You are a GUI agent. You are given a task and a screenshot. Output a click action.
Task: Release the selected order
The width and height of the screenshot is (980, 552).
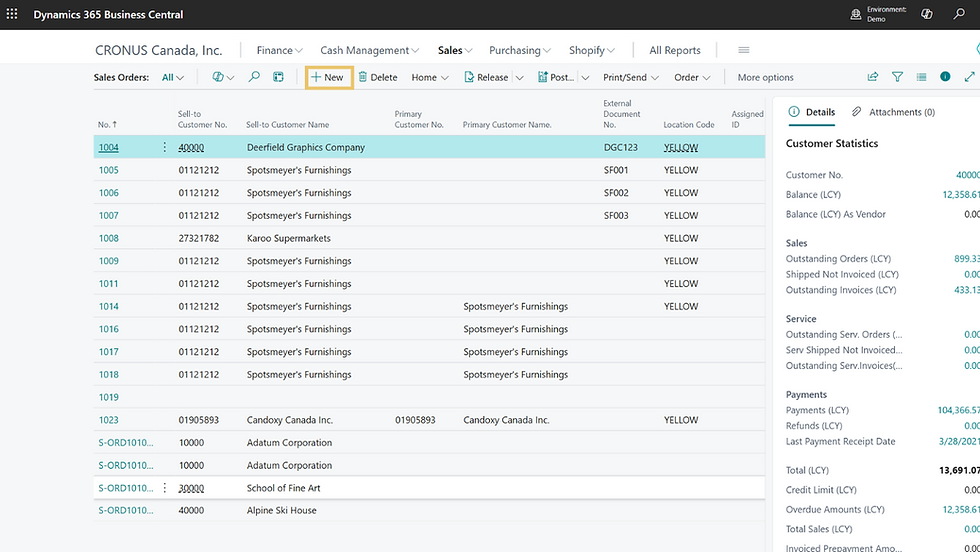486,78
